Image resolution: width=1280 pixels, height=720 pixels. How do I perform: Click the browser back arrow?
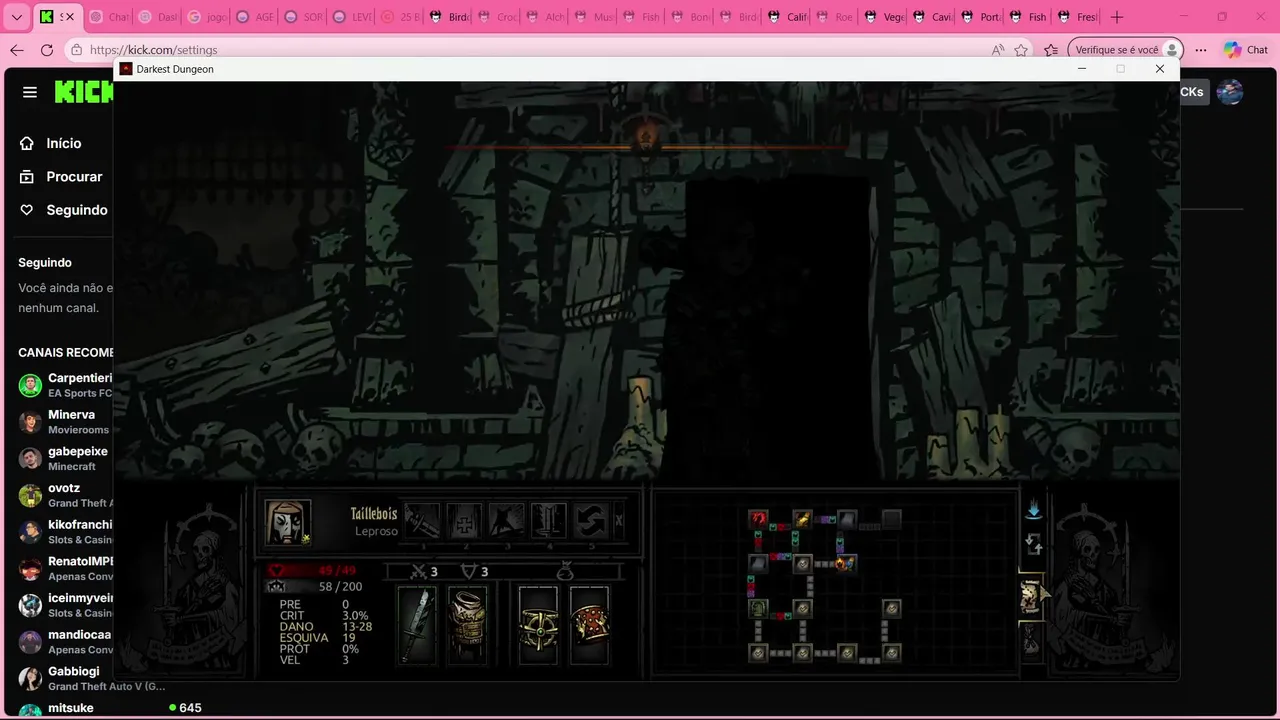pos(17,50)
